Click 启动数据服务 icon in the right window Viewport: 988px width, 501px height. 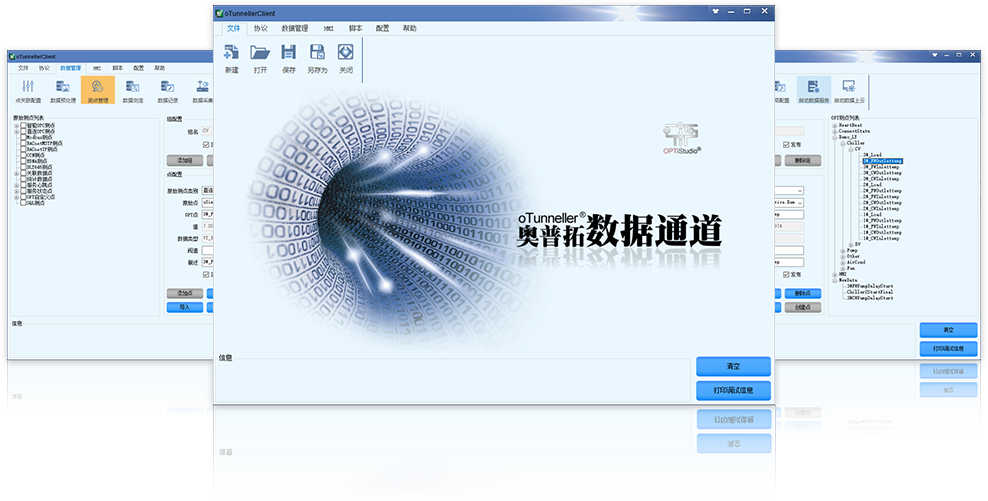(813, 87)
